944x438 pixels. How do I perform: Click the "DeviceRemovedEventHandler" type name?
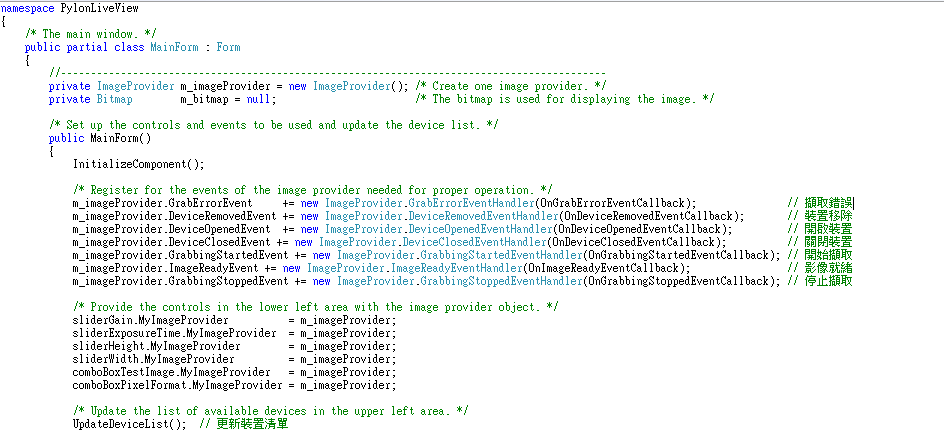pyautogui.click(x=483, y=216)
